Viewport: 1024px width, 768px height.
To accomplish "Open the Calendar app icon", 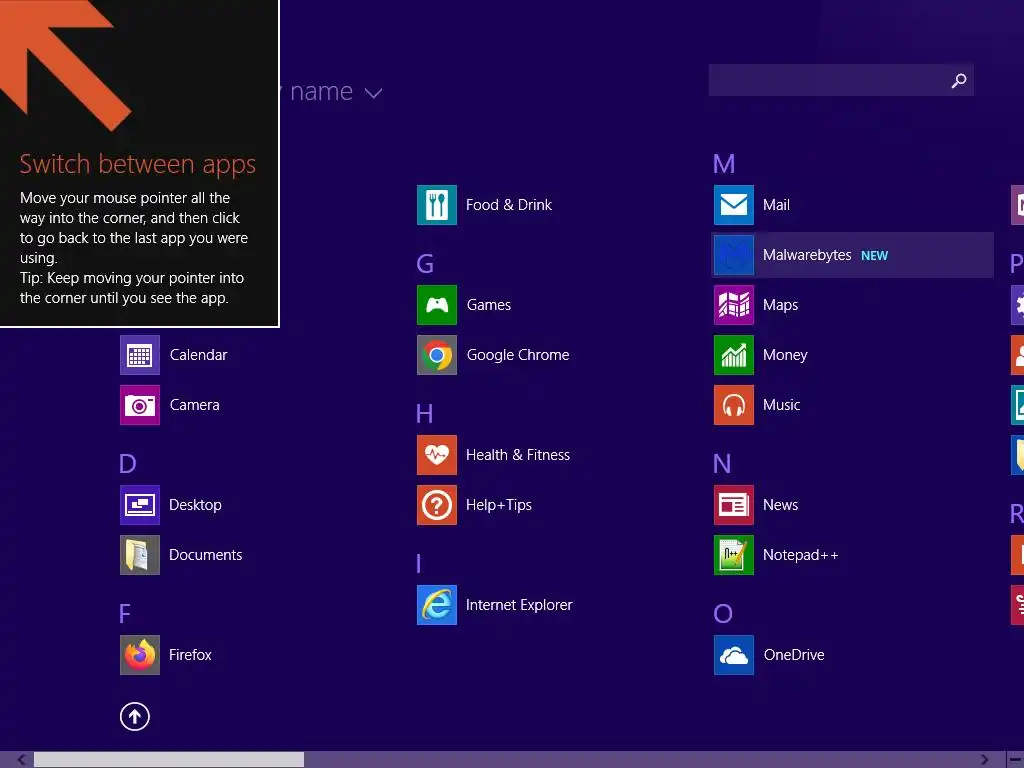I will click(140, 355).
